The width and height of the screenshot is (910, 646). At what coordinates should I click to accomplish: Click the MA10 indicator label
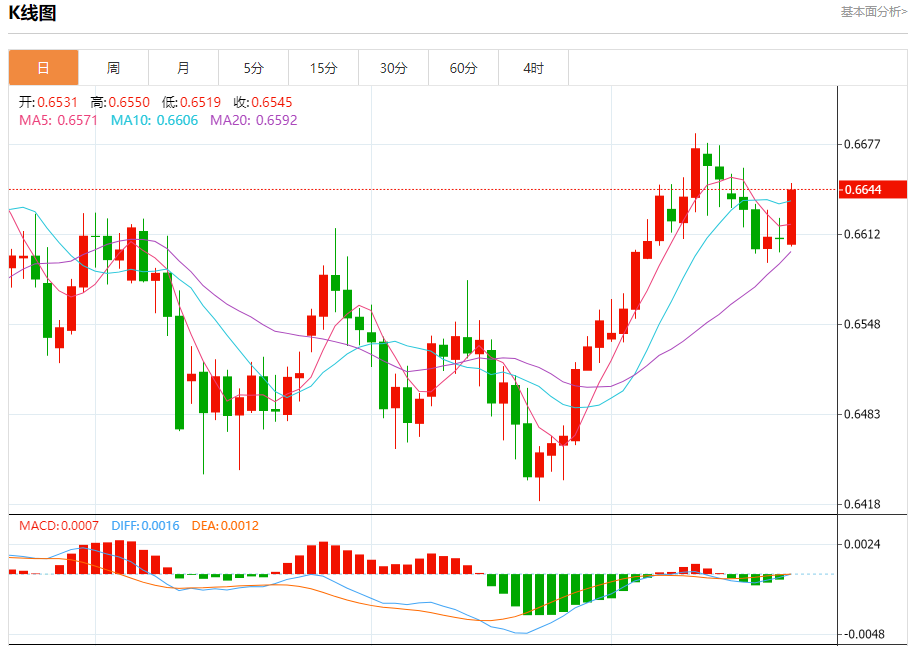(154, 120)
